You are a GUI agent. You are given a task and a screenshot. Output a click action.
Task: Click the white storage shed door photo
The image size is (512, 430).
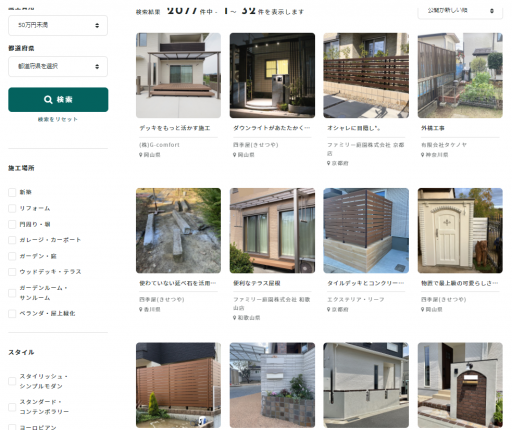460,231
